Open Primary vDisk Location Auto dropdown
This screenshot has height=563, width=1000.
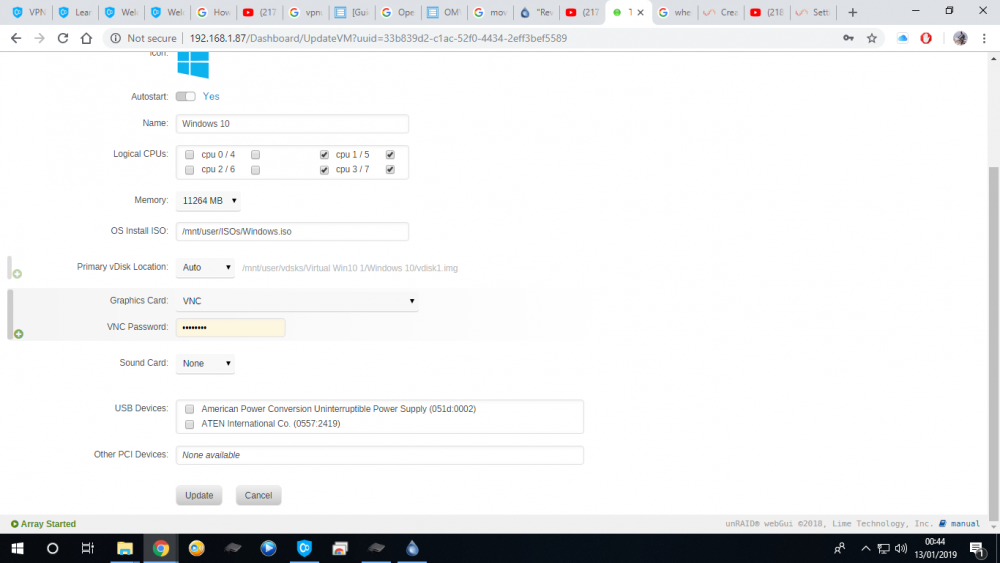(x=205, y=268)
